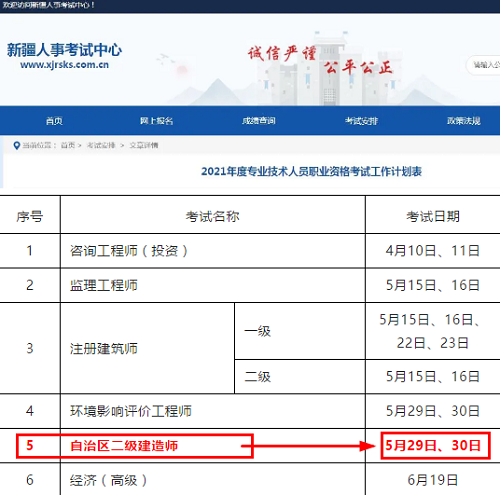The height and width of the screenshot is (495, 500).
Task: Click the 注册建筑师 一级 cell
Action: pos(300,331)
